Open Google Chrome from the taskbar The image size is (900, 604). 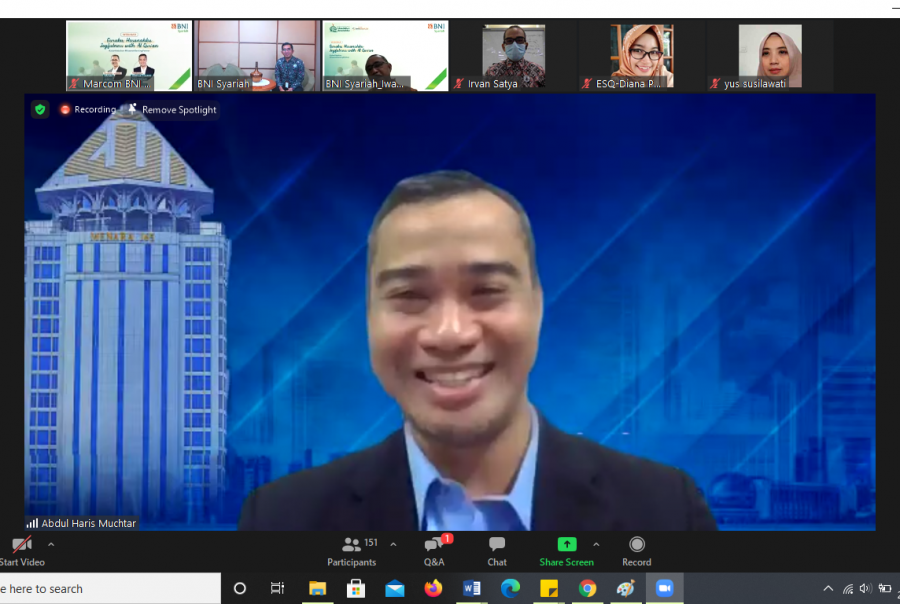tap(587, 589)
